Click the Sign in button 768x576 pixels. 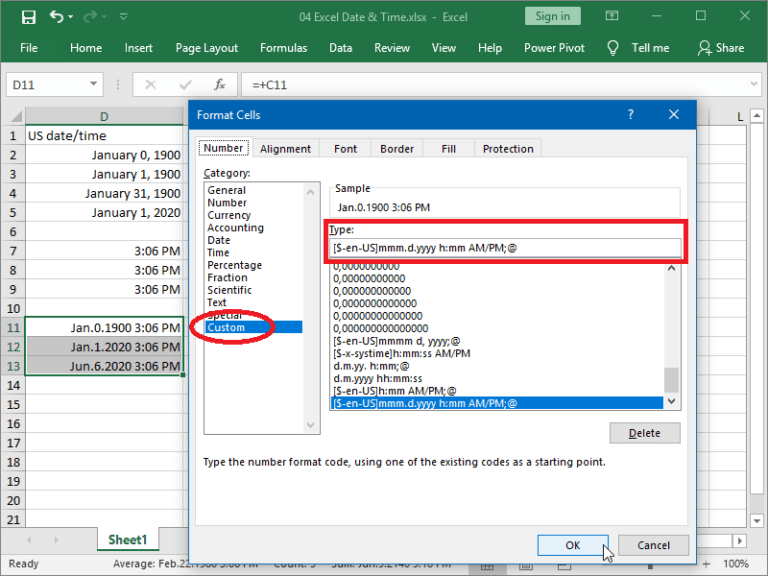point(552,16)
